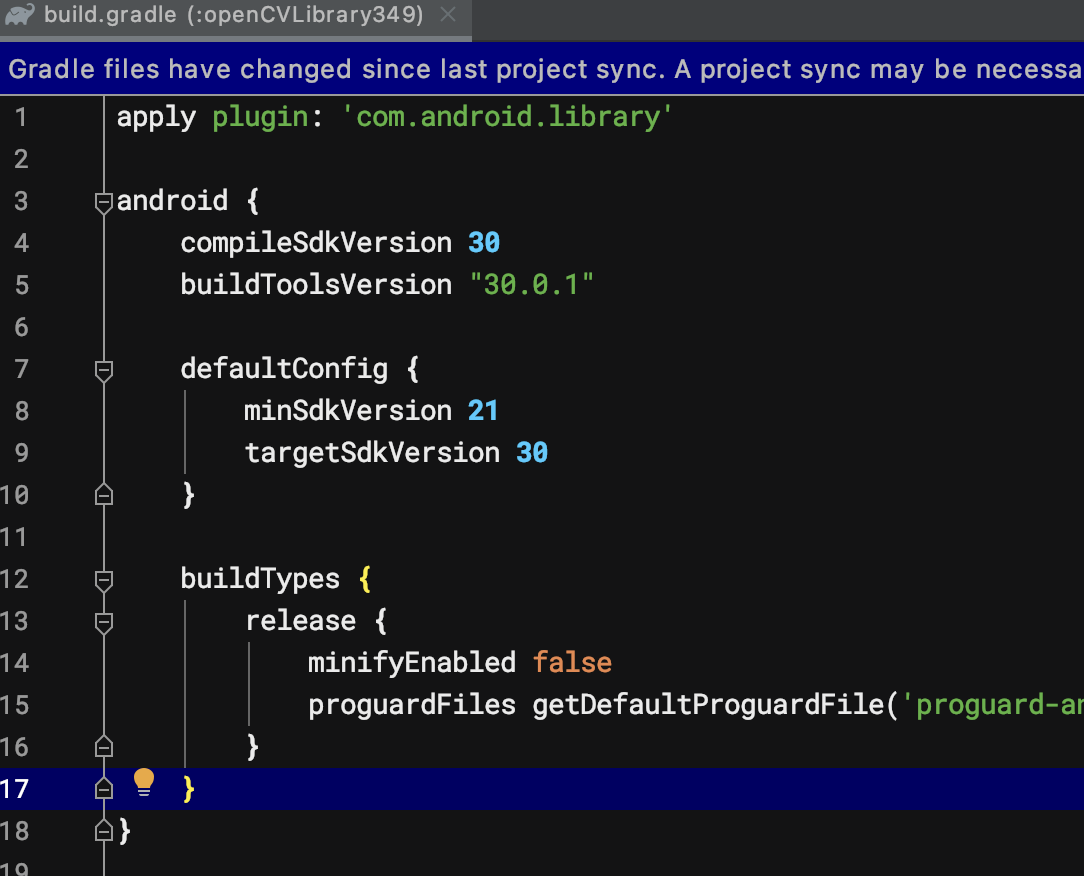Fold the android closing marker at line 18

pos(104,830)
